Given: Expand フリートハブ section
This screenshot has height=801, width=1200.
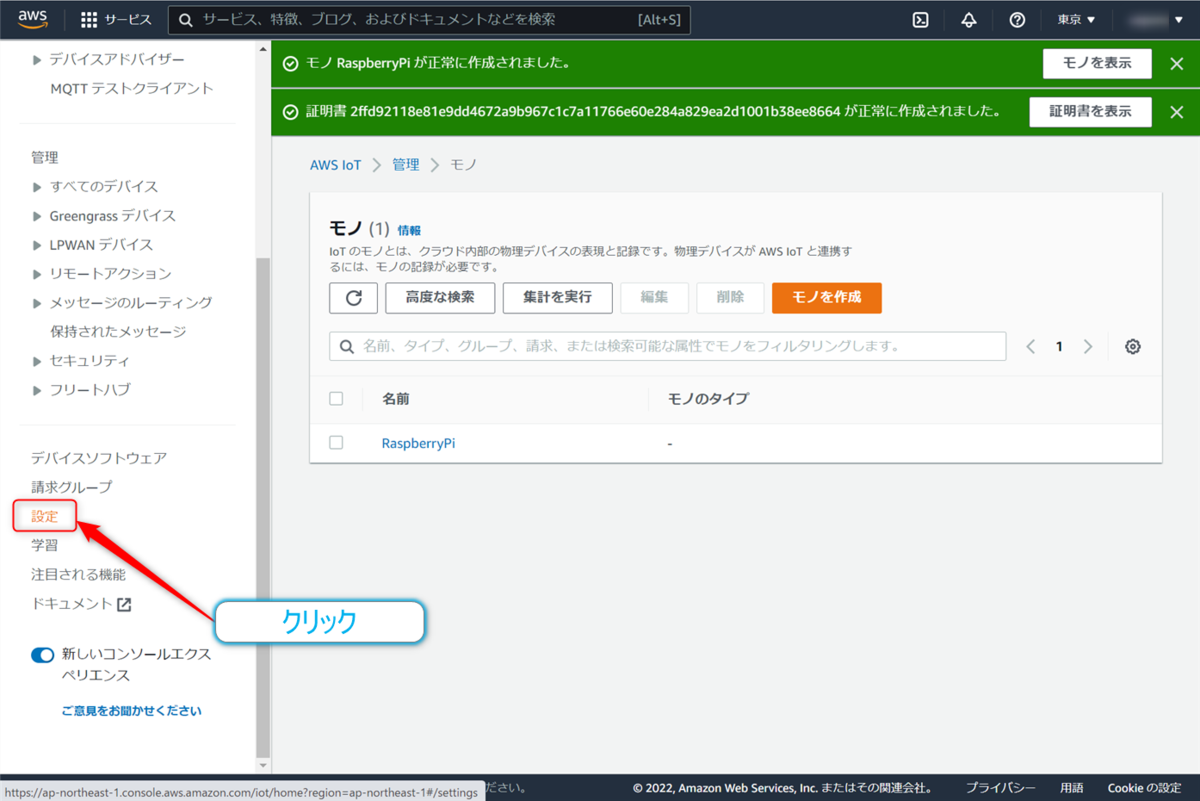Looking at the screenshot, I should tap(37, 390).
